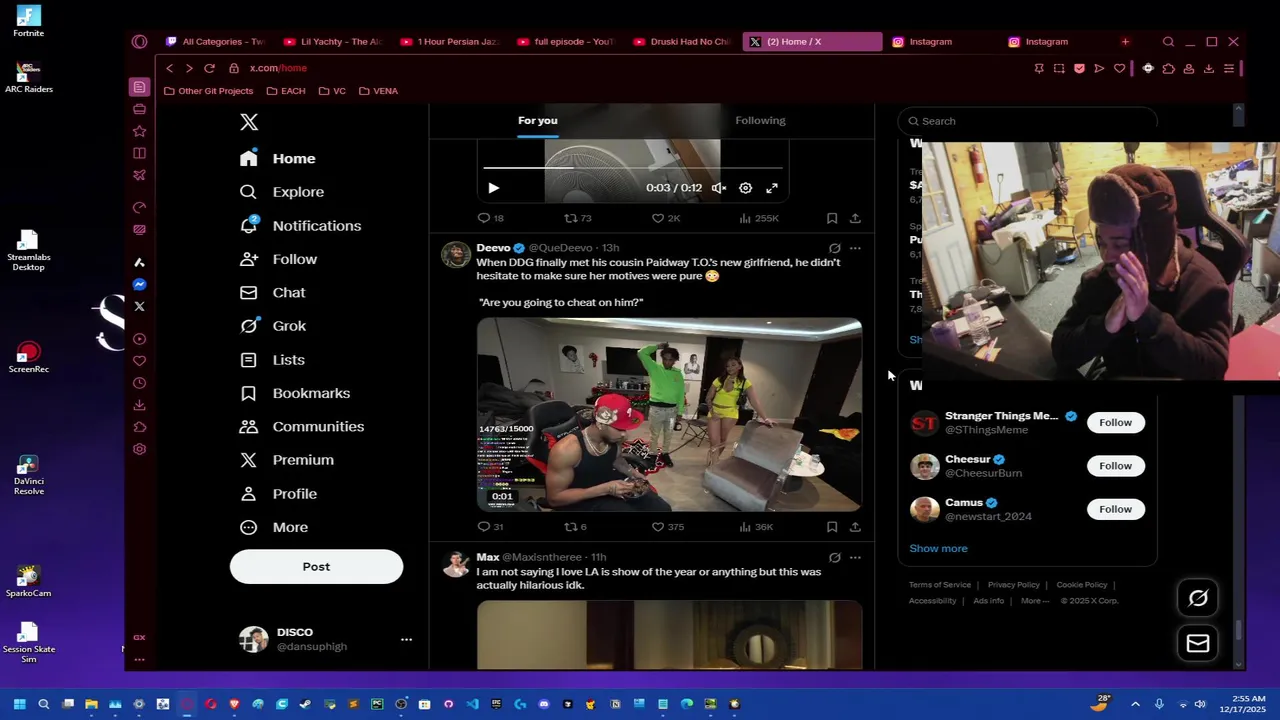Reply to the fan video post with 18 replies
The image size is (1280, 720).
(x=484, y=218)
